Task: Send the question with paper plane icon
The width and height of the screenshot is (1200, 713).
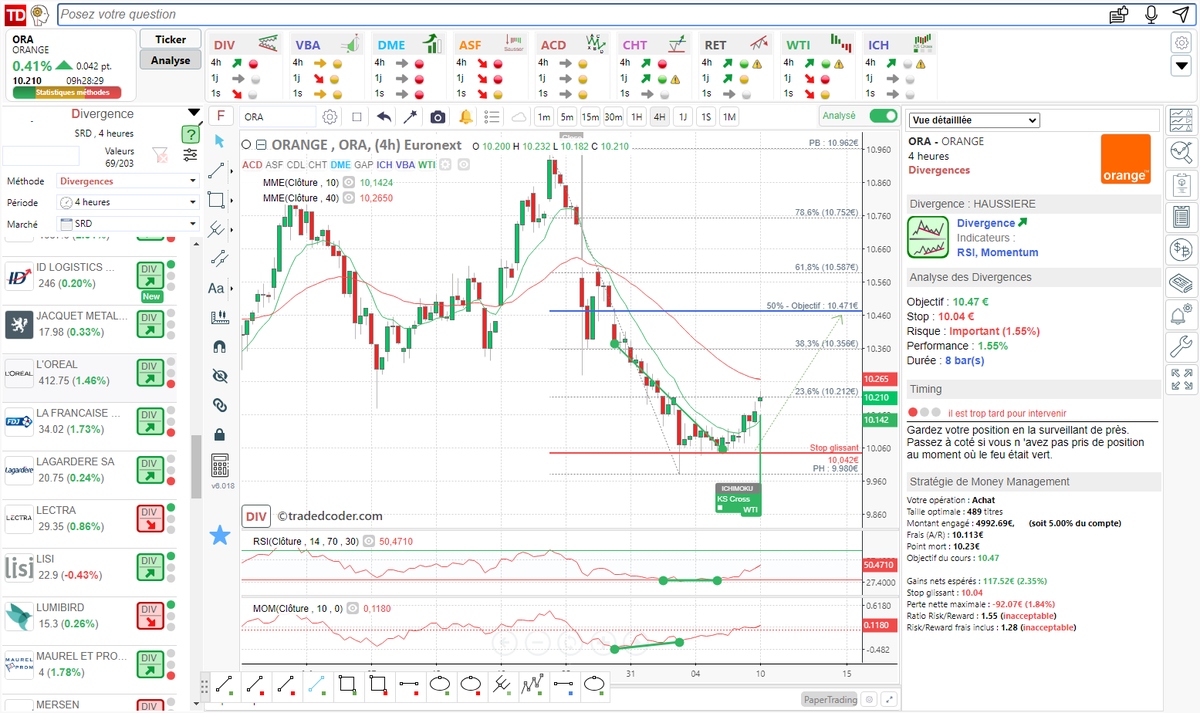Action: (1181, 14)
